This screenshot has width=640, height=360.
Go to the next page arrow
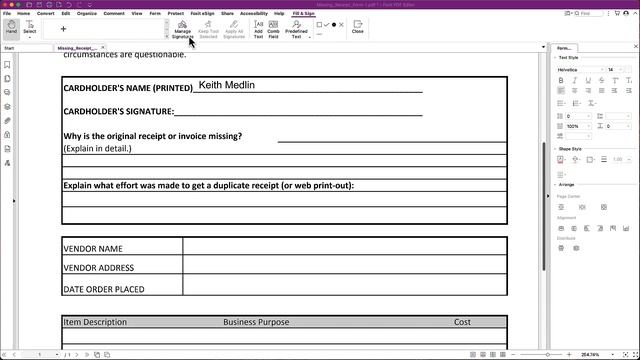pos(77,355)
